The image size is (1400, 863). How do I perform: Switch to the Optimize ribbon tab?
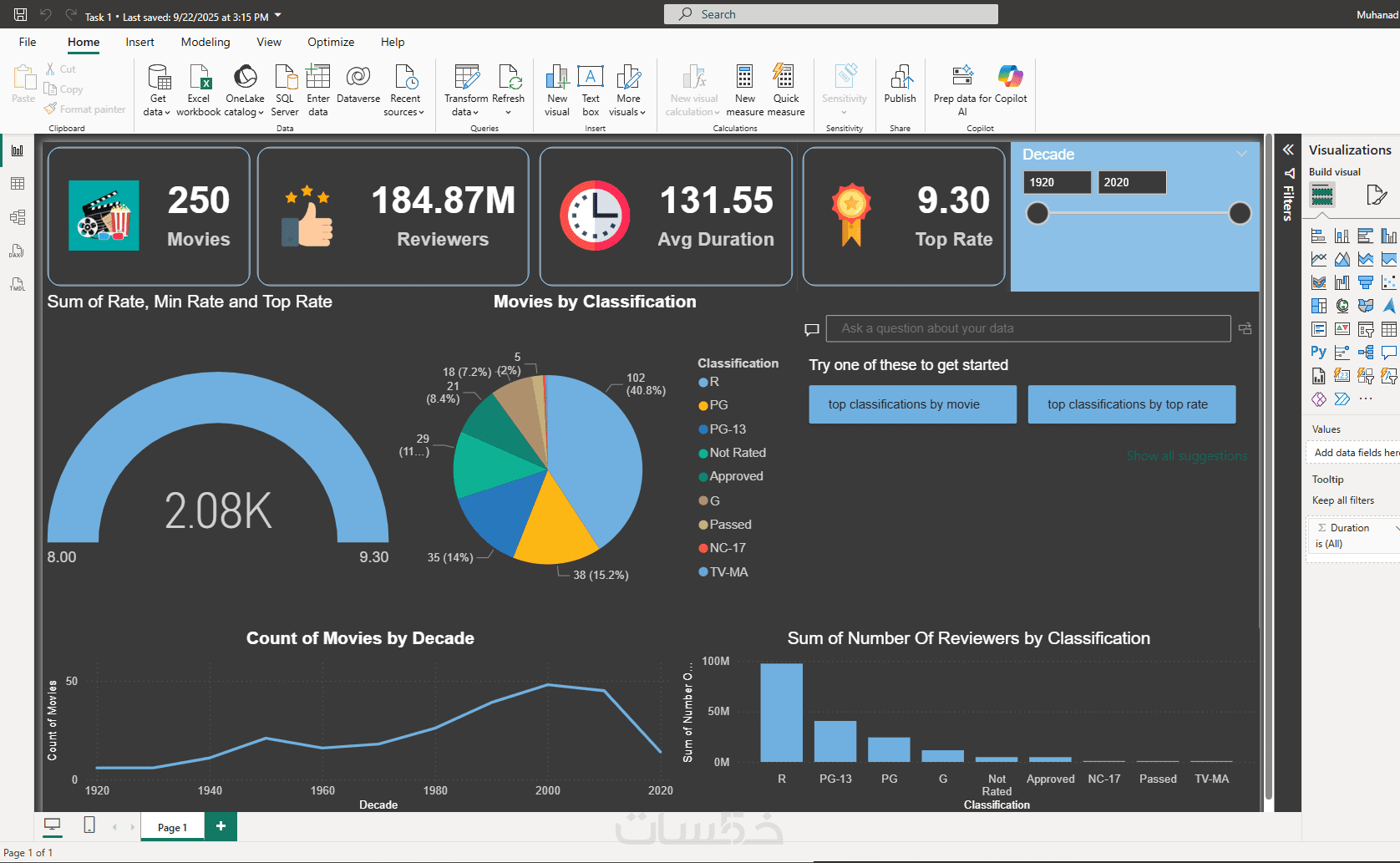(331, 42)
